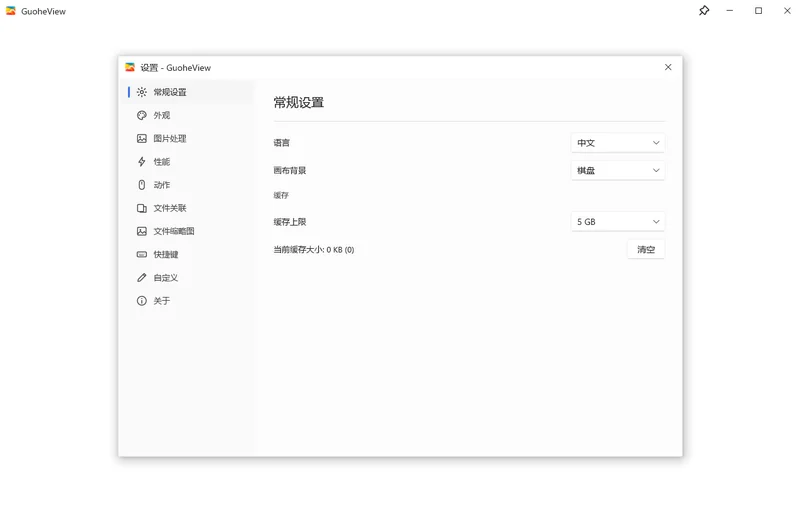The image size is (800, 510).
Task: Go to 图片处理 settings
Action: pyautogui.click(x=188, y=139)
